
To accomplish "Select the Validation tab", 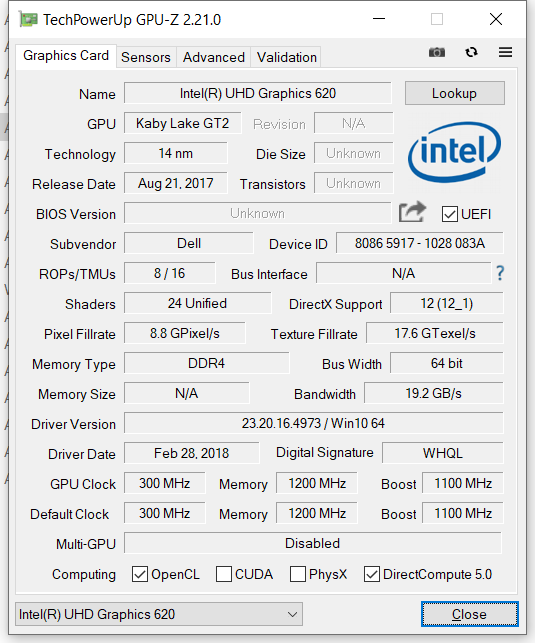I will [287, 57].
